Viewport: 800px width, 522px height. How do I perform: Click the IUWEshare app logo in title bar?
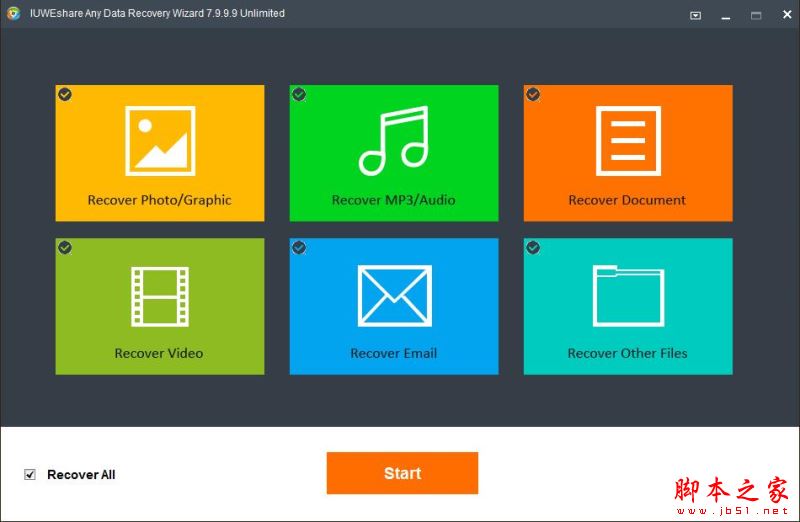click(14, 13)
